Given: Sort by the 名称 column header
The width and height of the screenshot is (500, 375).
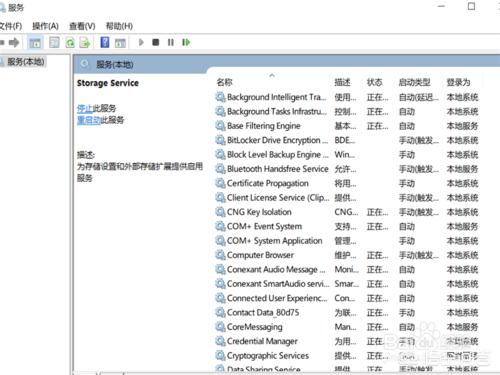Looking at the screenshot, I should 224,82.
